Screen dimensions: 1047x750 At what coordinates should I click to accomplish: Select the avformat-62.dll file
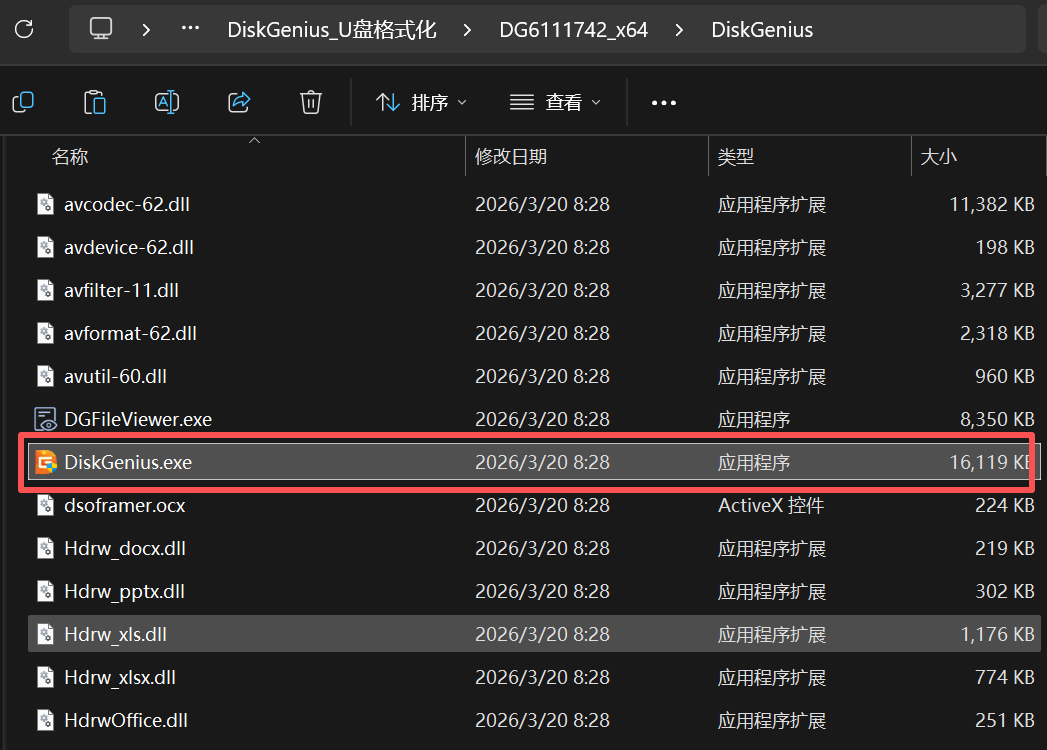pos(534,333)
